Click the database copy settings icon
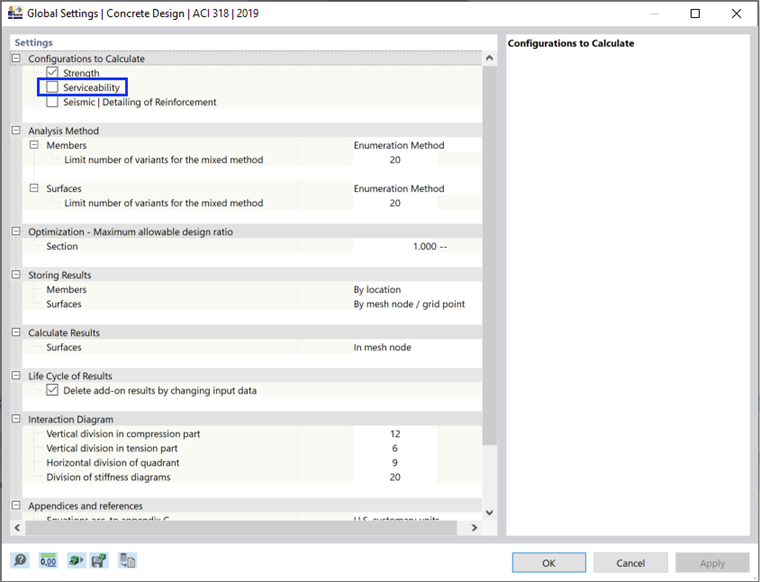 coord(127,561)
